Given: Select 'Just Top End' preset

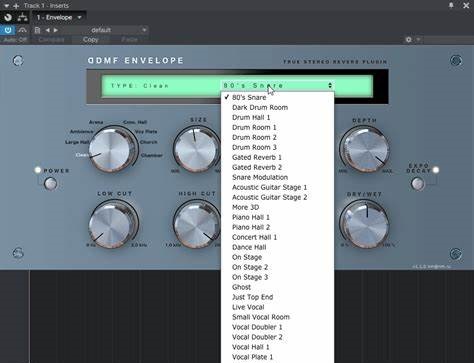Looking at the screenshot, I should pos(277,297).
